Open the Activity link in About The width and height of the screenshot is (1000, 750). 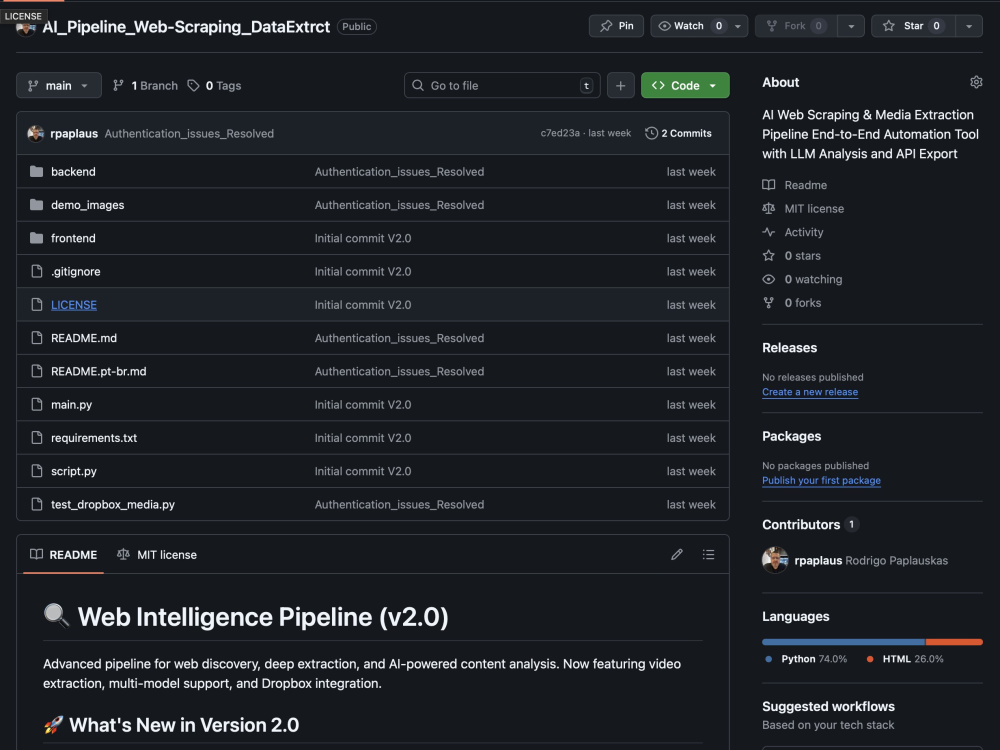(793, 232)
